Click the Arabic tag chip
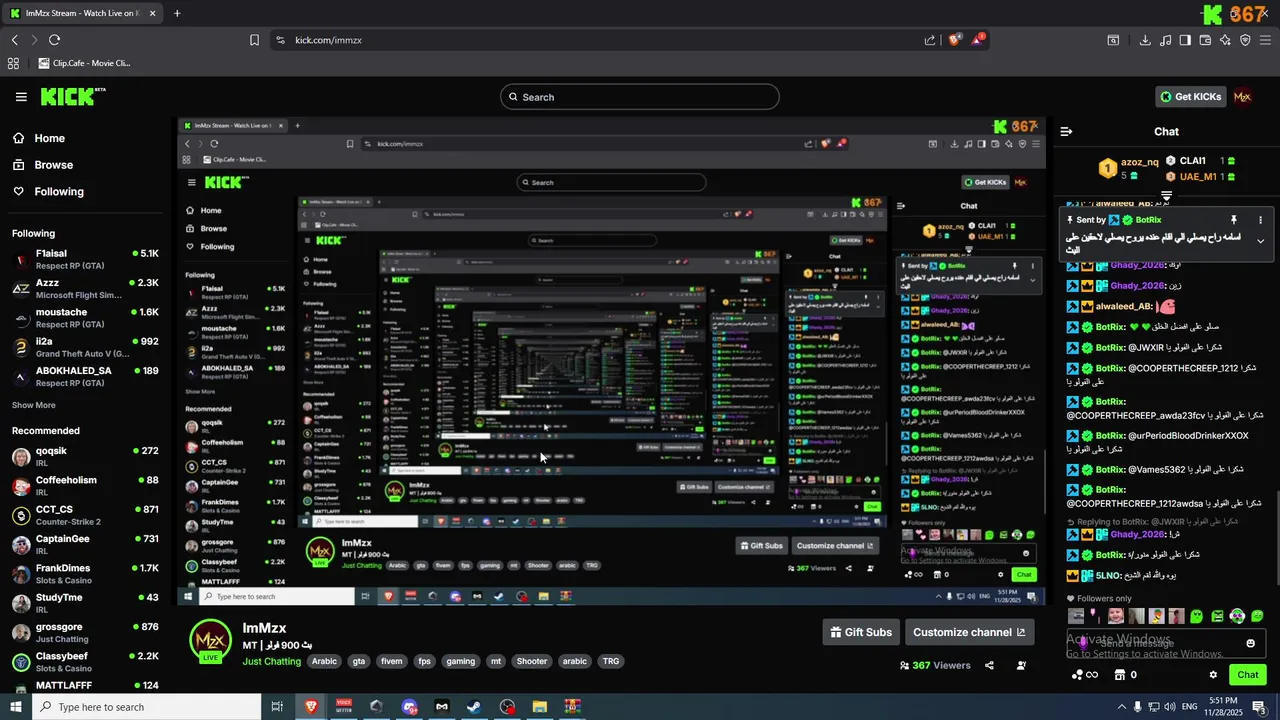Viewport: 1280px width, 720px height. [x=324, y=661]
